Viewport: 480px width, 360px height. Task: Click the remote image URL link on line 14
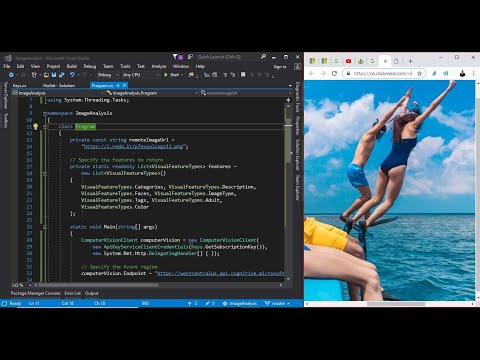(133, 146)
